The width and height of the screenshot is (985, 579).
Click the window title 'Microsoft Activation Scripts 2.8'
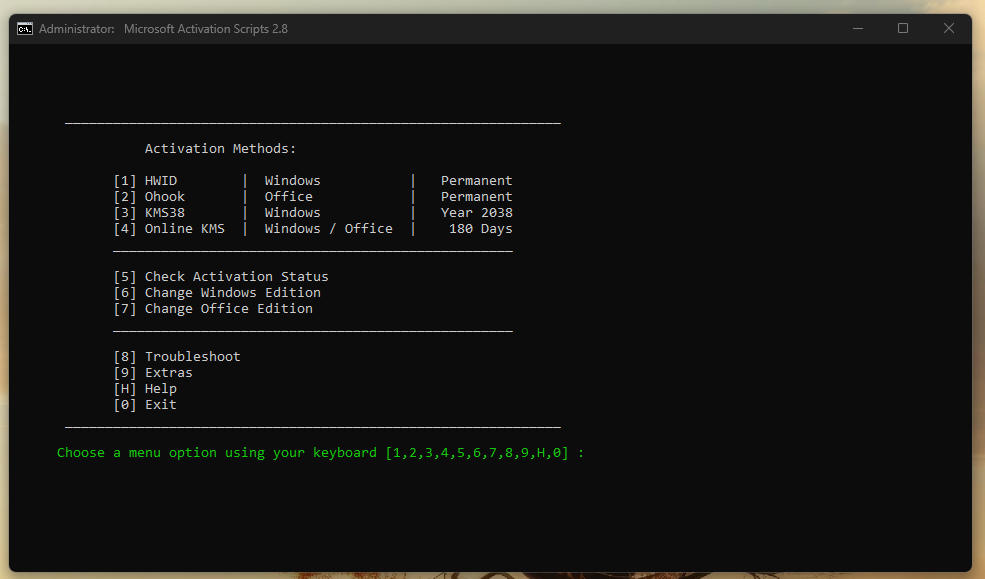coord(205,29)
